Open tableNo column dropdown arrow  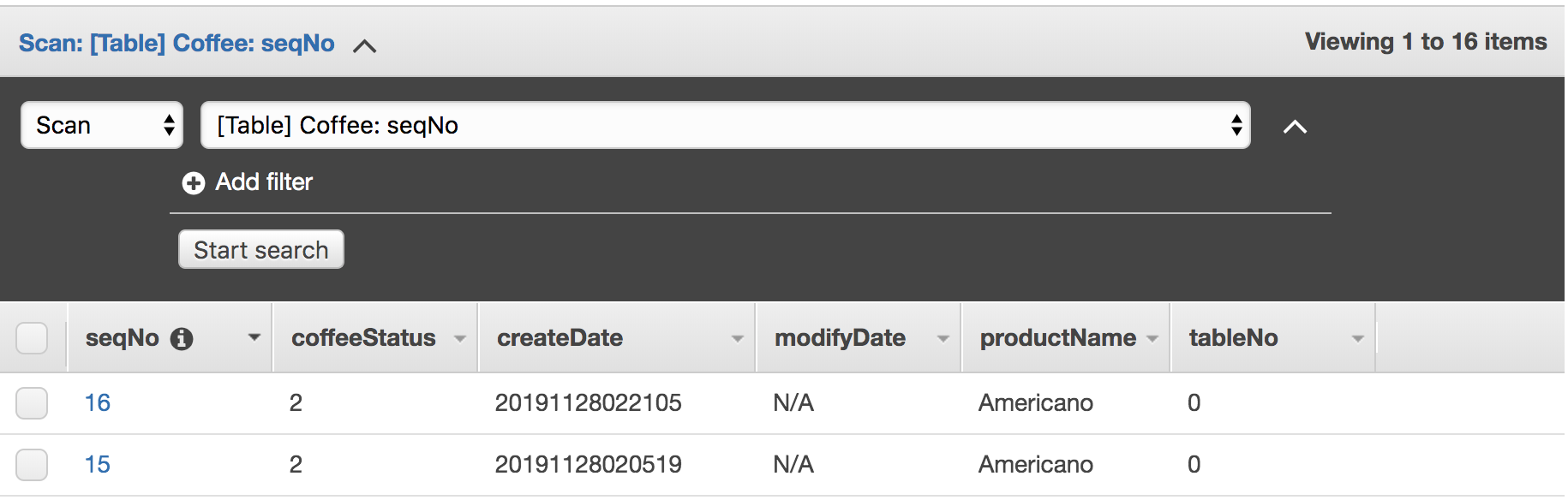point(1357,339)
